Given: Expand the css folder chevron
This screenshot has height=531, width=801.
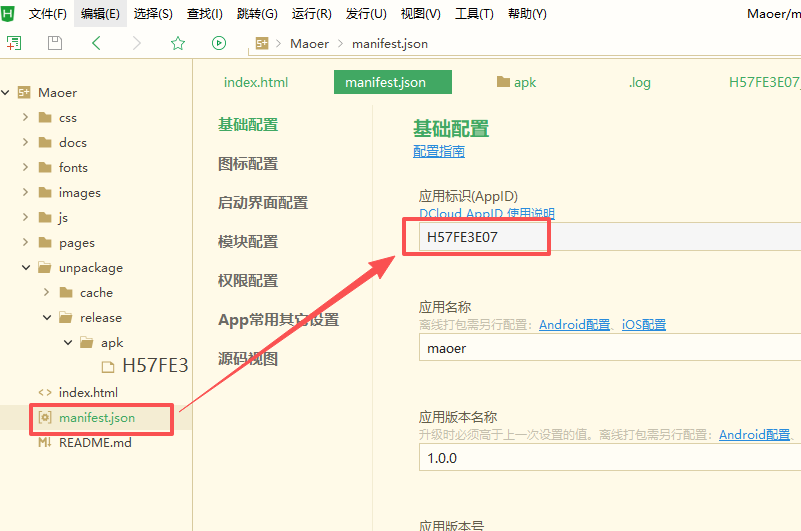Looking at the screenshot, I should tap(26, 118).
